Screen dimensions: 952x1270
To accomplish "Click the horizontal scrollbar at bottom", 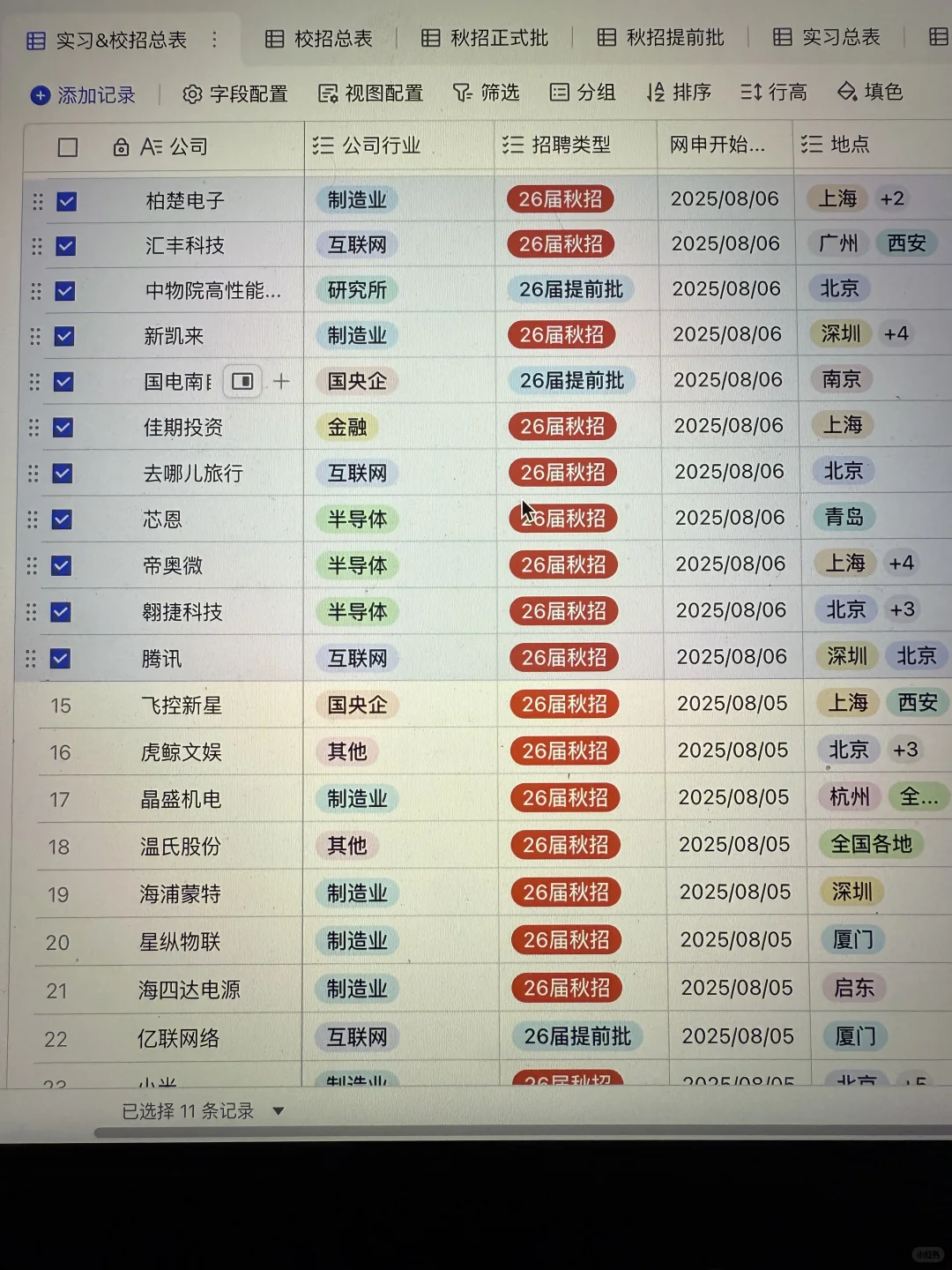I will coord(523,1132).
